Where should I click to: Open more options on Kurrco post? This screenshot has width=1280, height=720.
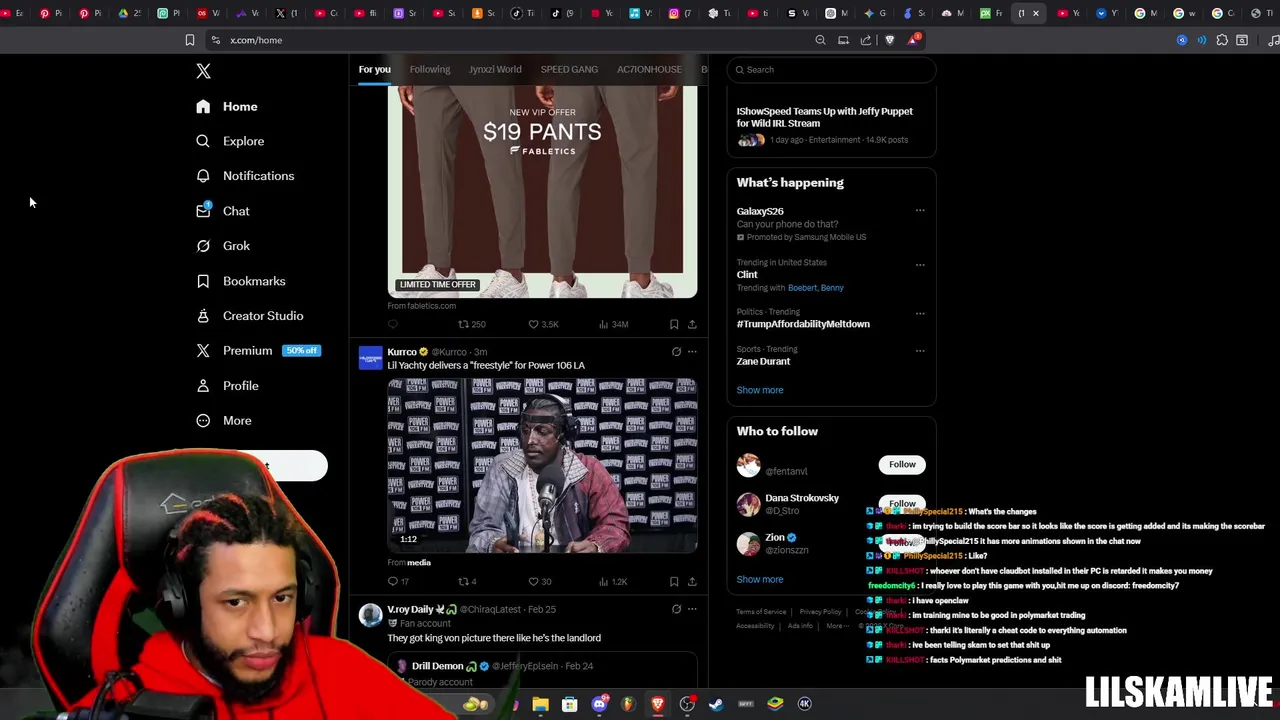pos(692,352)
